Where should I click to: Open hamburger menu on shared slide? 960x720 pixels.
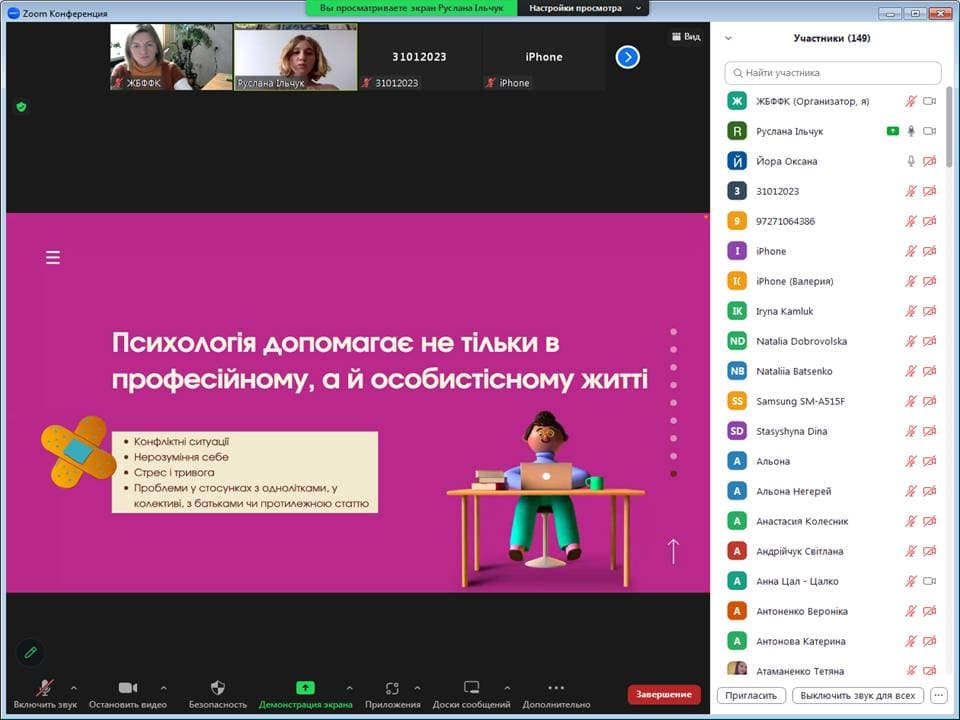pos(53,257)
